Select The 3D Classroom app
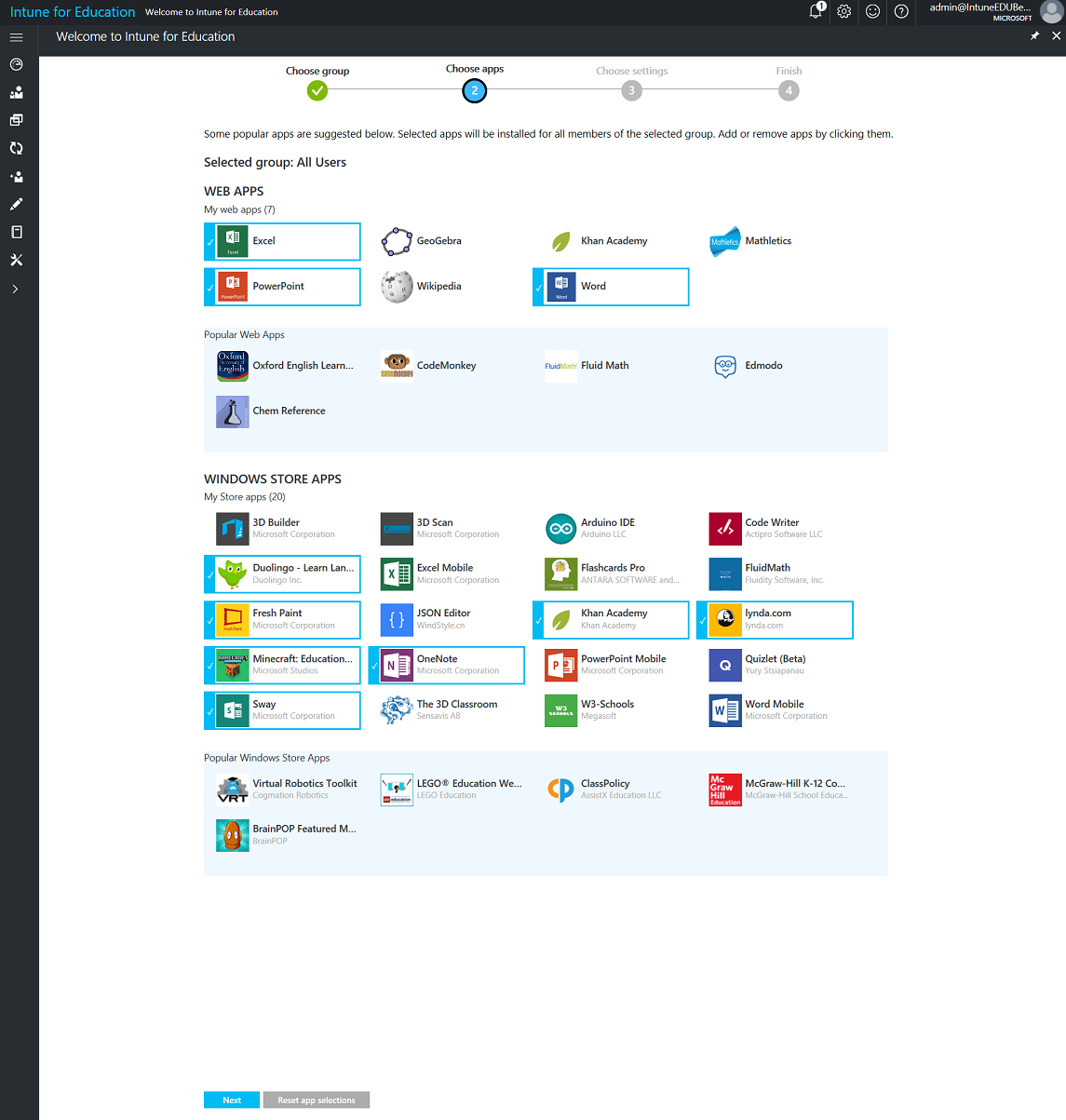The height and width of the screenshot is (1120, 1066). [x=447, y=711]
